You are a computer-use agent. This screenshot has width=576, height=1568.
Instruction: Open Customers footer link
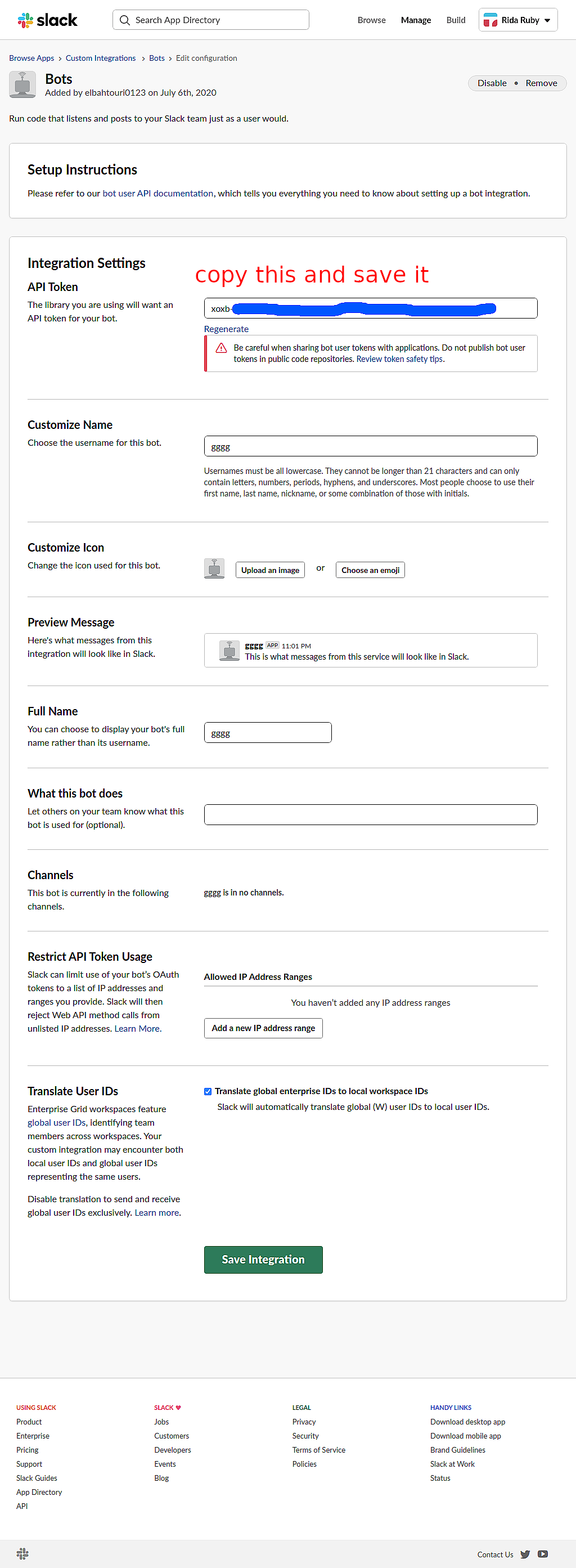tap(172, 1436)
